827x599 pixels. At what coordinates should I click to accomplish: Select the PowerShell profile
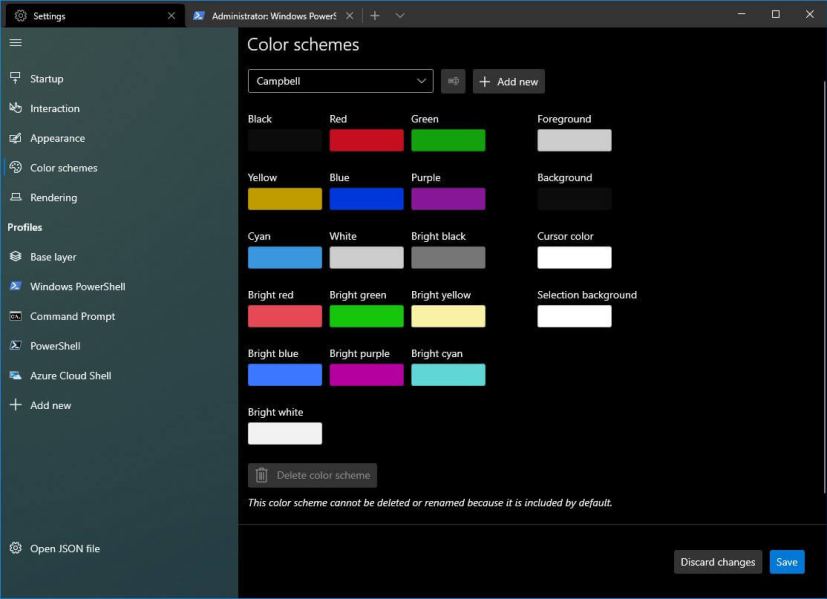coord(119,346)
